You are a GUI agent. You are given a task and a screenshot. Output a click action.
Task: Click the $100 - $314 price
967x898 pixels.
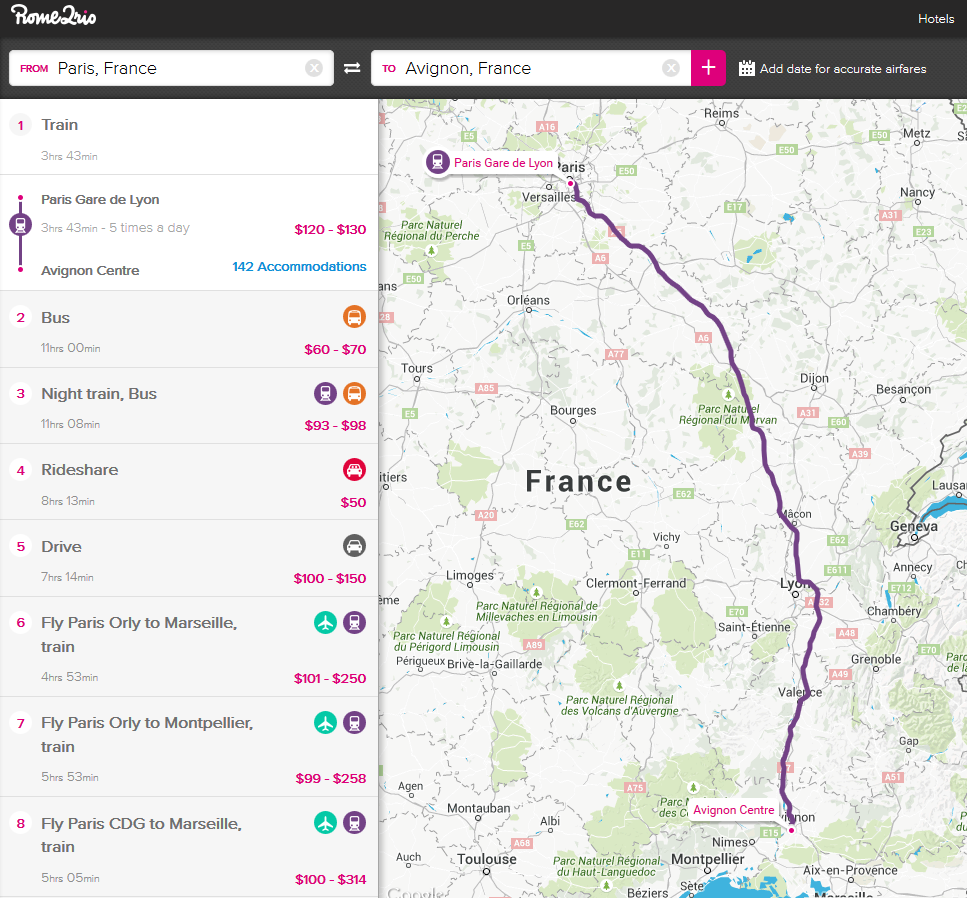click(x=331, y=879)
